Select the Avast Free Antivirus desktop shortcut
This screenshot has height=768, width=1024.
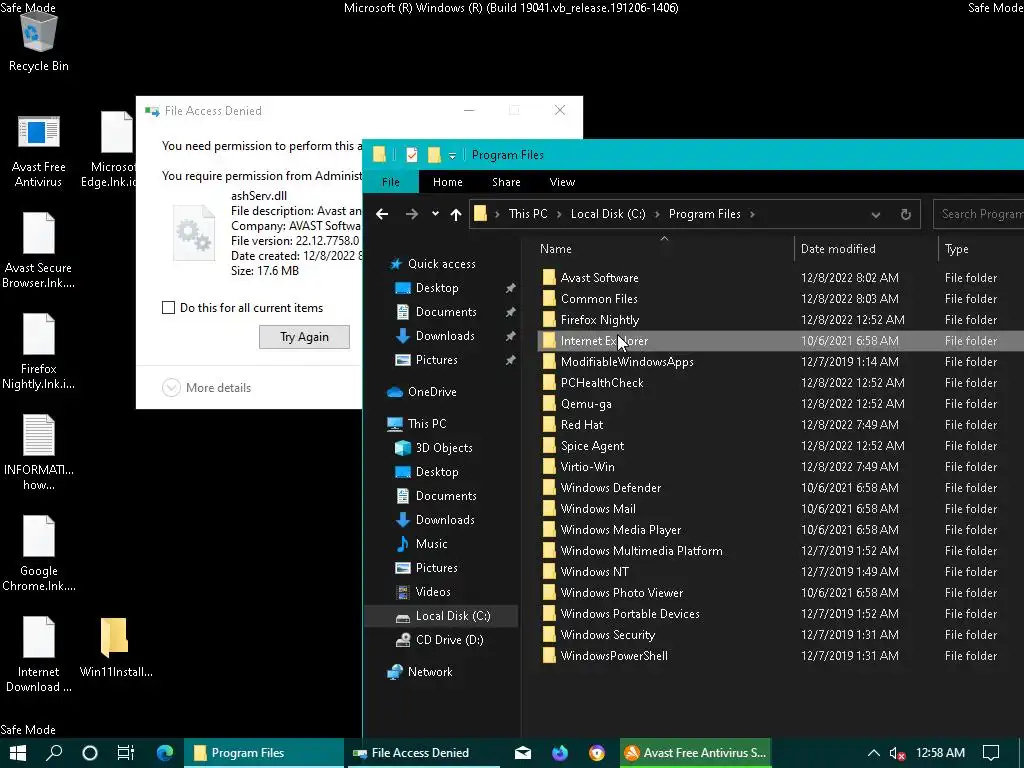(x=39, y=152)
